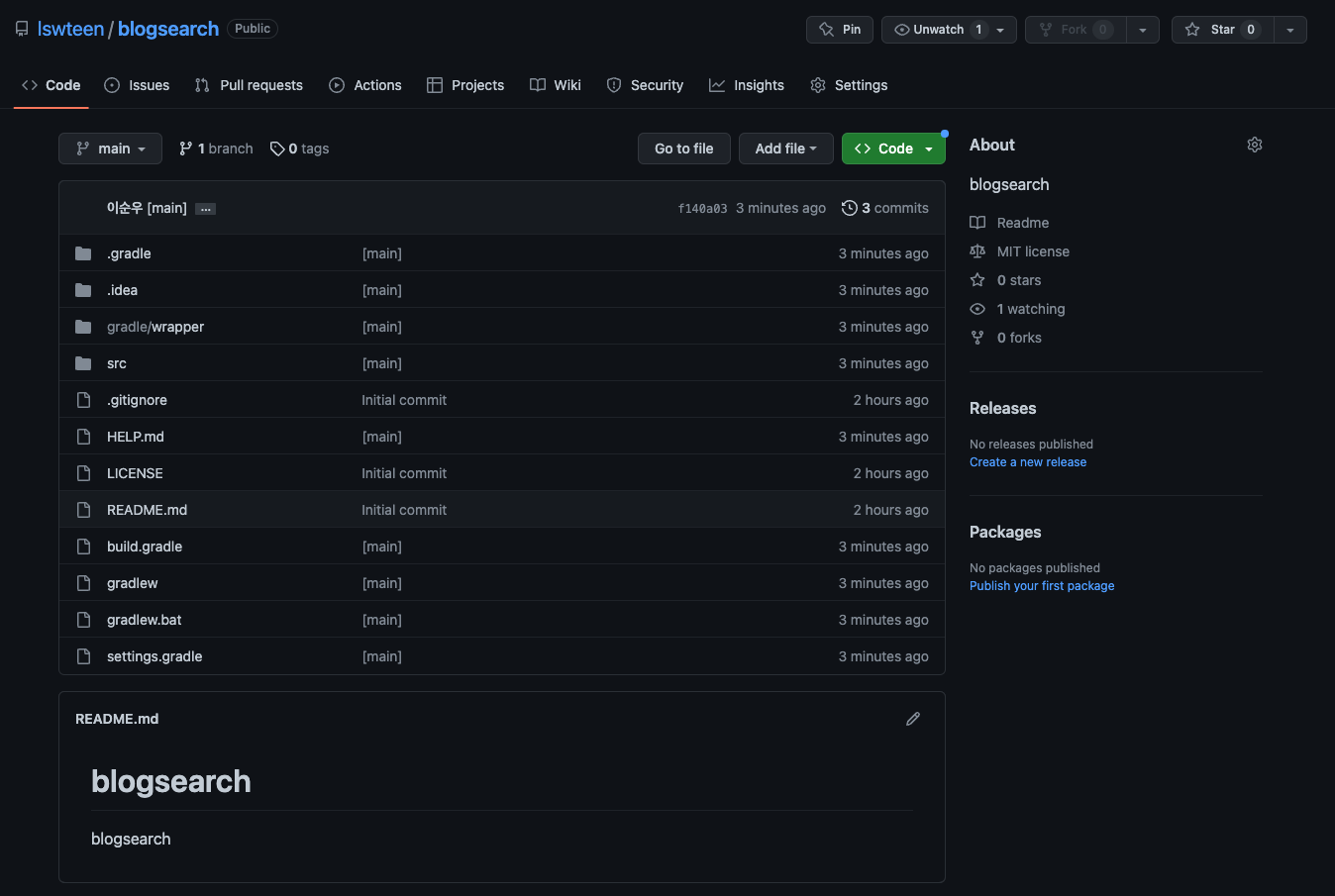Click the fork icon beside 0 forks
The height and width of the screenshot is (896, 1335).
(x=977, y=338)
